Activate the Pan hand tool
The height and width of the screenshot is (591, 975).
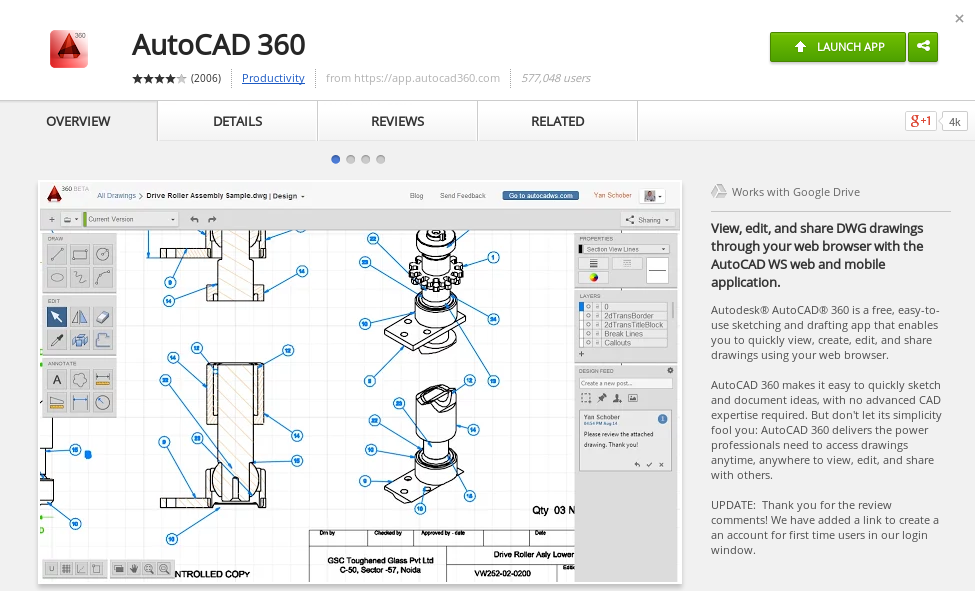(x=133, y=568)
